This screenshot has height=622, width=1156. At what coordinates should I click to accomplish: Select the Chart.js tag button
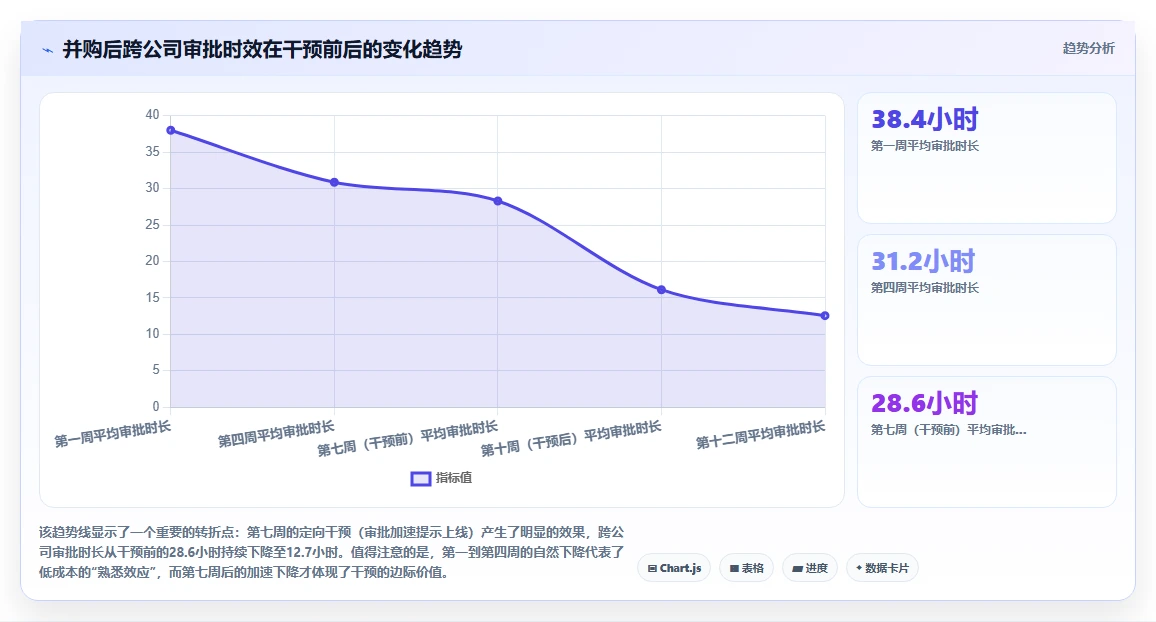(x=674, y=568)
